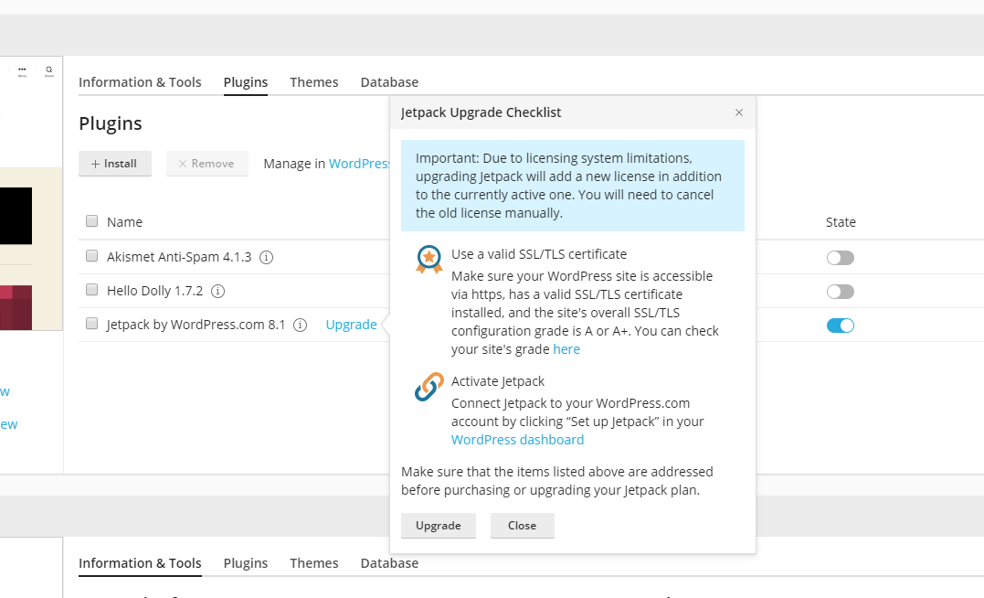This screenshot has height=598, width=984.
Task: Disable the Jetpack plugin state toggle
Action: [x=840, y=326]
